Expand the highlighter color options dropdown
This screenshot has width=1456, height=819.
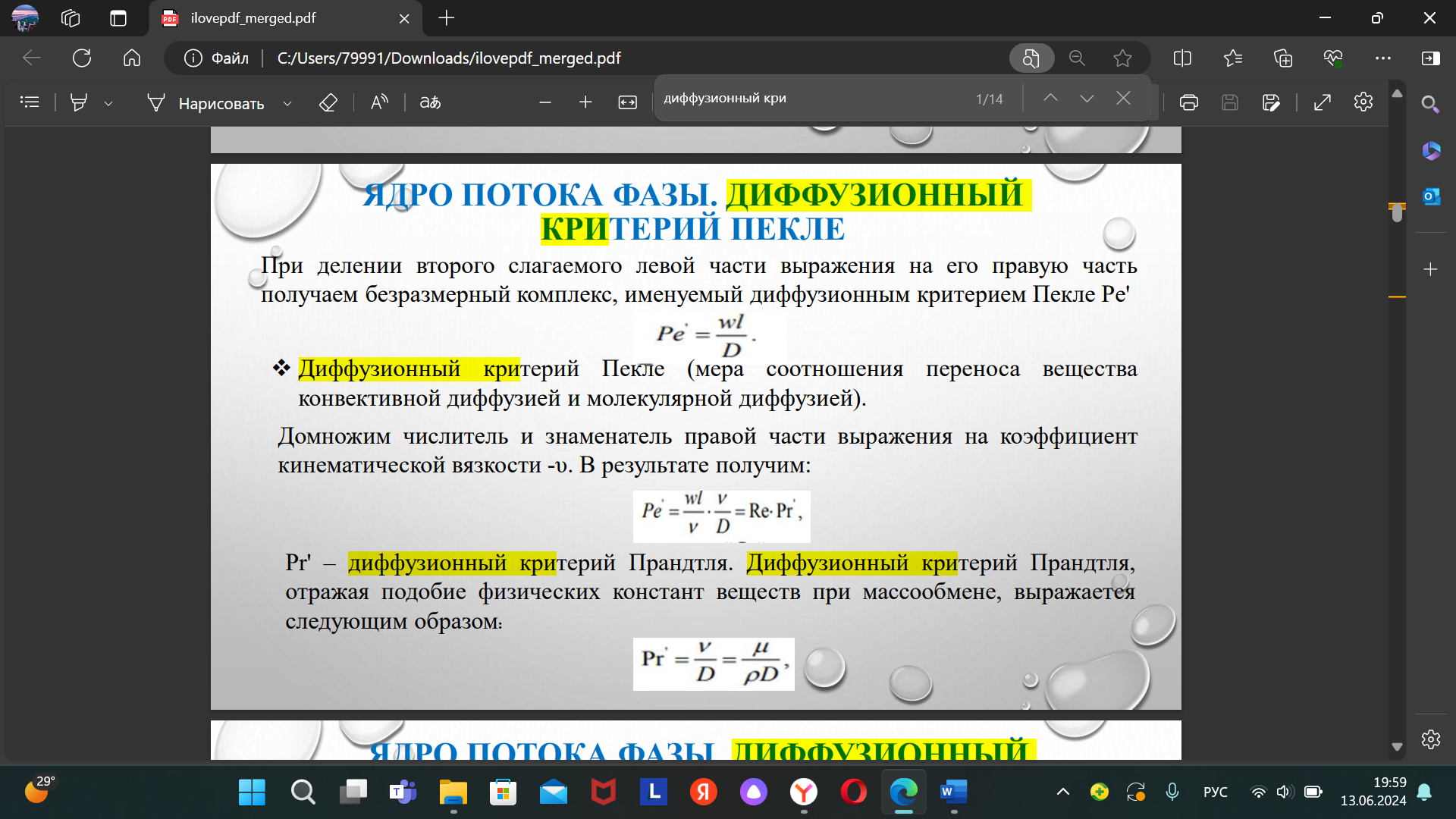pos(108,103)
